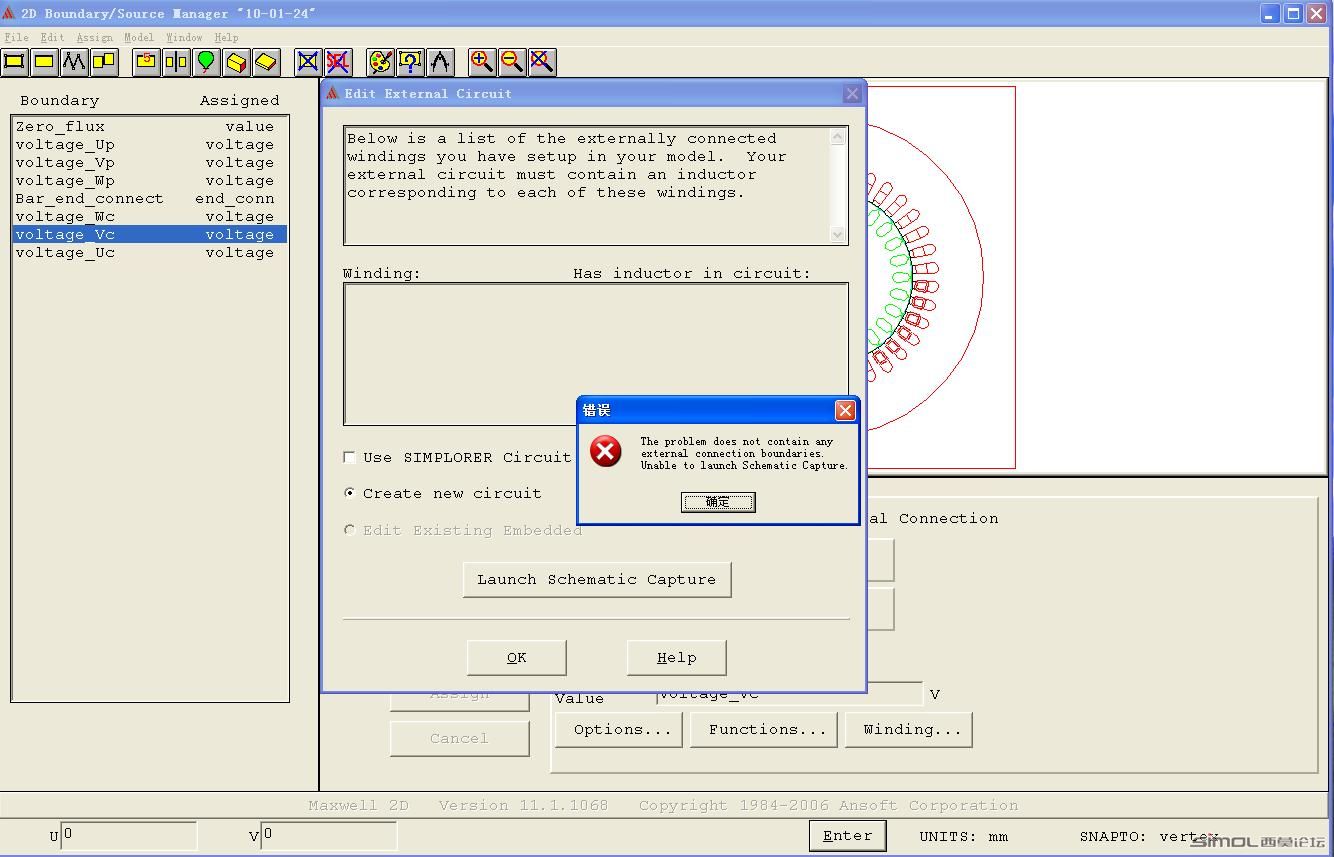Viewport: 1334px width, 857px height.
Task: Select highlighted voltage_Vc boundary row
Action: pos(150,234)
